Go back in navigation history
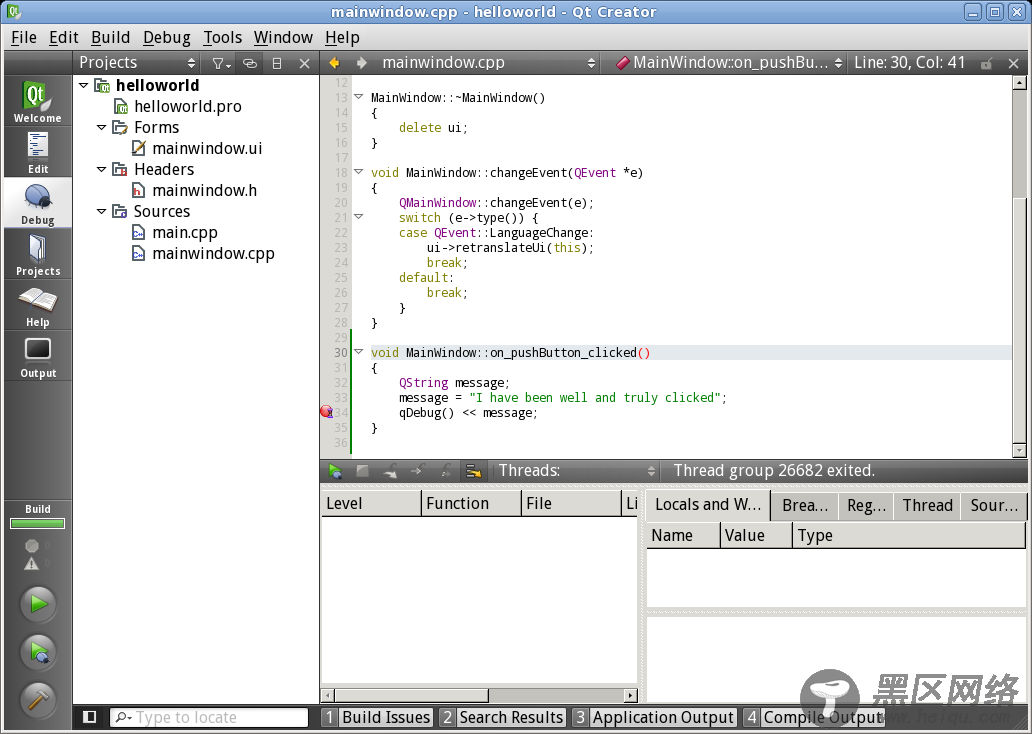The width and height of the screenshot is (1032, 734). point(334,63)
